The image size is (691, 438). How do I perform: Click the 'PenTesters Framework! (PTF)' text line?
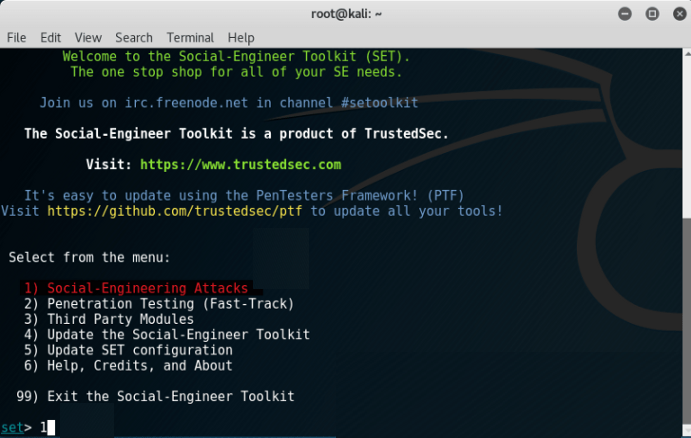click(244, 195)
